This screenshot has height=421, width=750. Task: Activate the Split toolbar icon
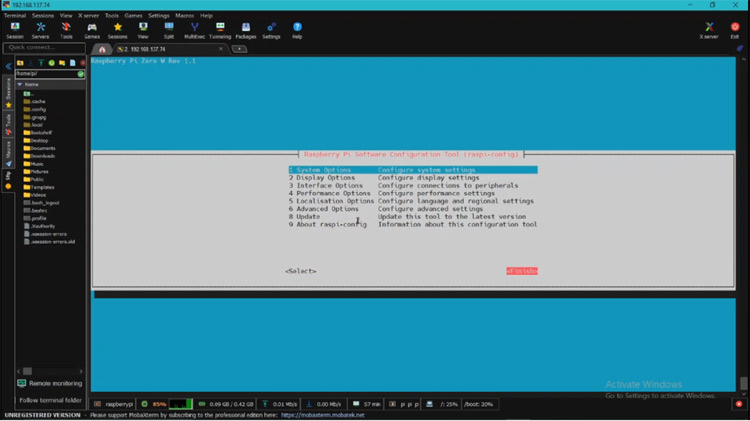pyautogui.click(x=169, y=30)
